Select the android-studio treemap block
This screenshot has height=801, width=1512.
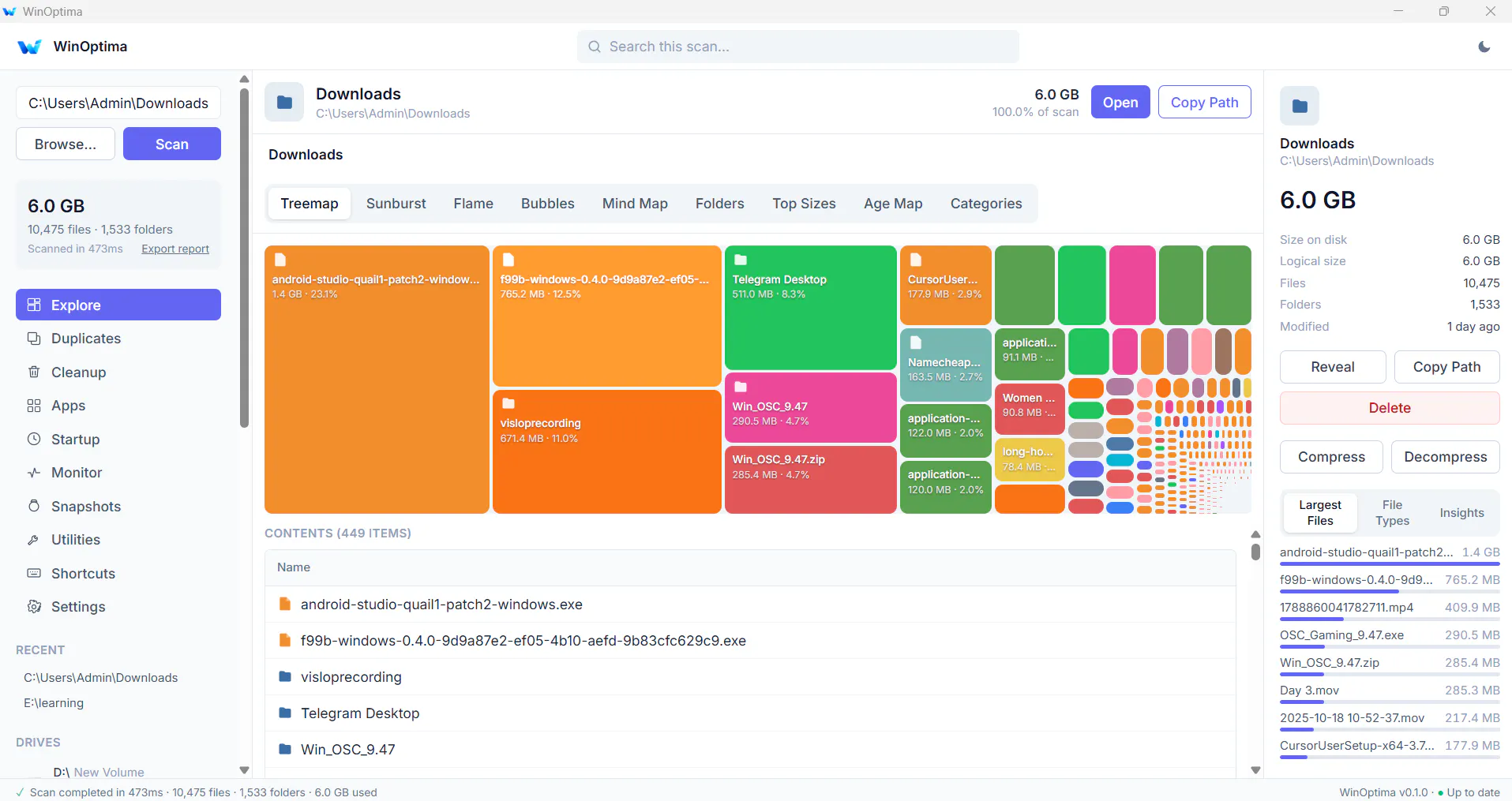click(377, 380)
